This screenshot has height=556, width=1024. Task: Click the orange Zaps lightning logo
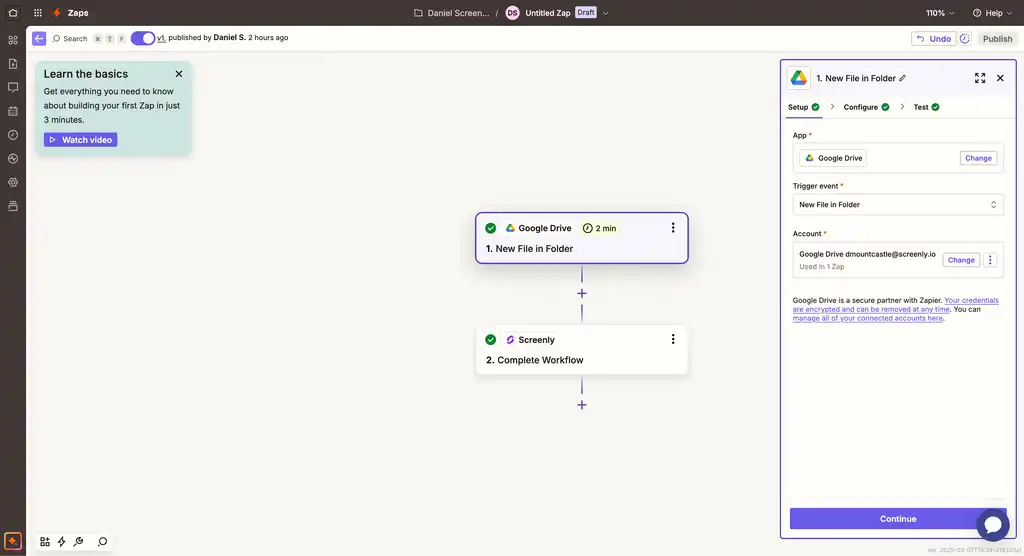tap(57, 12)
